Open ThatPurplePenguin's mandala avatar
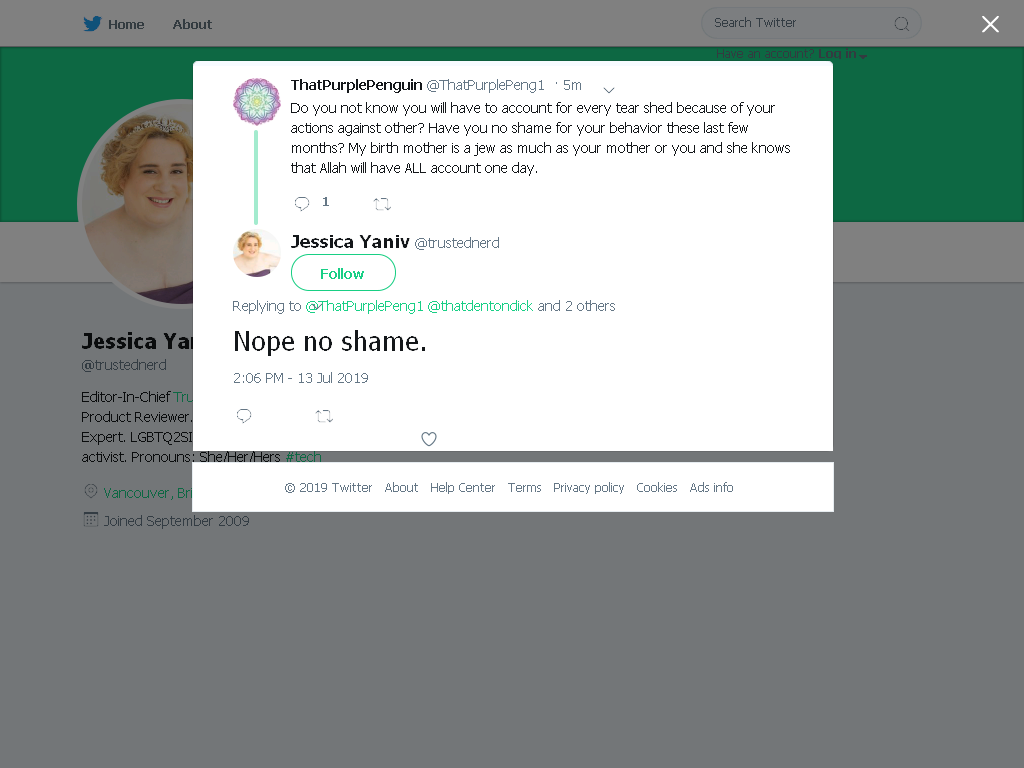Viewport: 1024px width, 768px height. 257,101
